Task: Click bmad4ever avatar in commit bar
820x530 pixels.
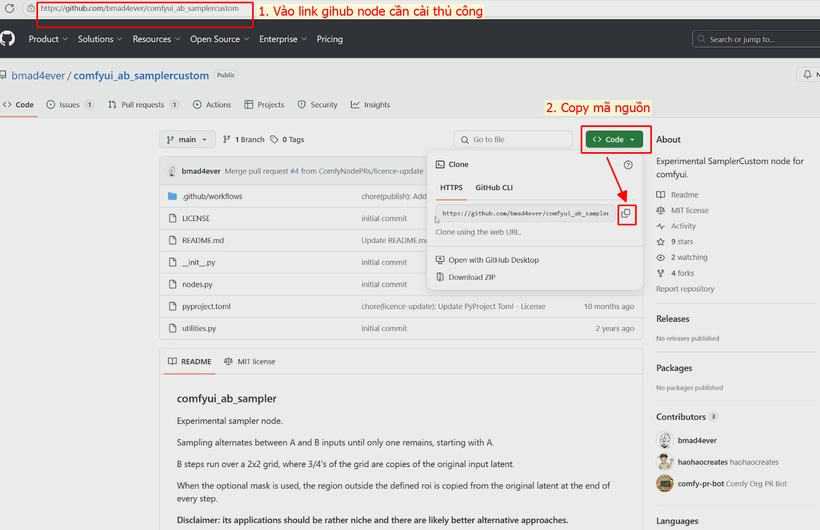Action: (x=172, y=171)
